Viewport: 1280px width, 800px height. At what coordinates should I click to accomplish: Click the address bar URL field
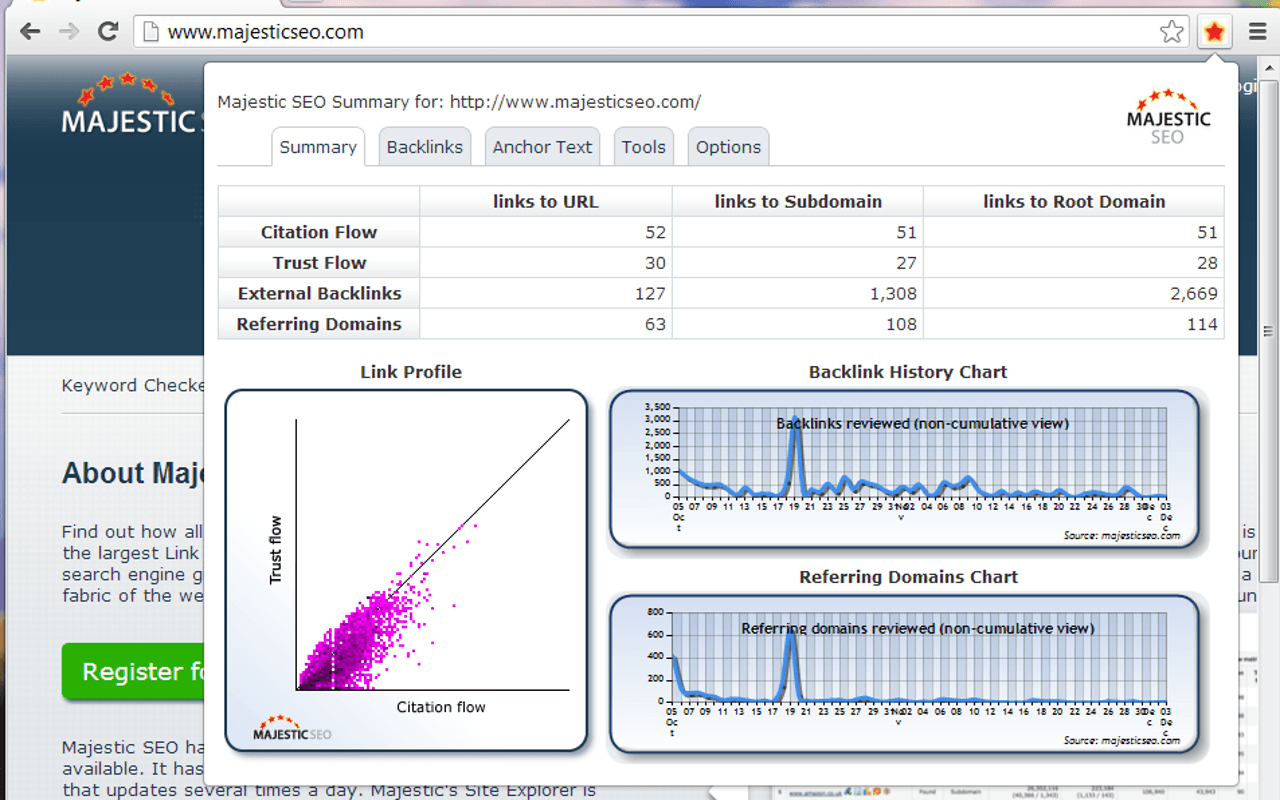click(650, 32)
